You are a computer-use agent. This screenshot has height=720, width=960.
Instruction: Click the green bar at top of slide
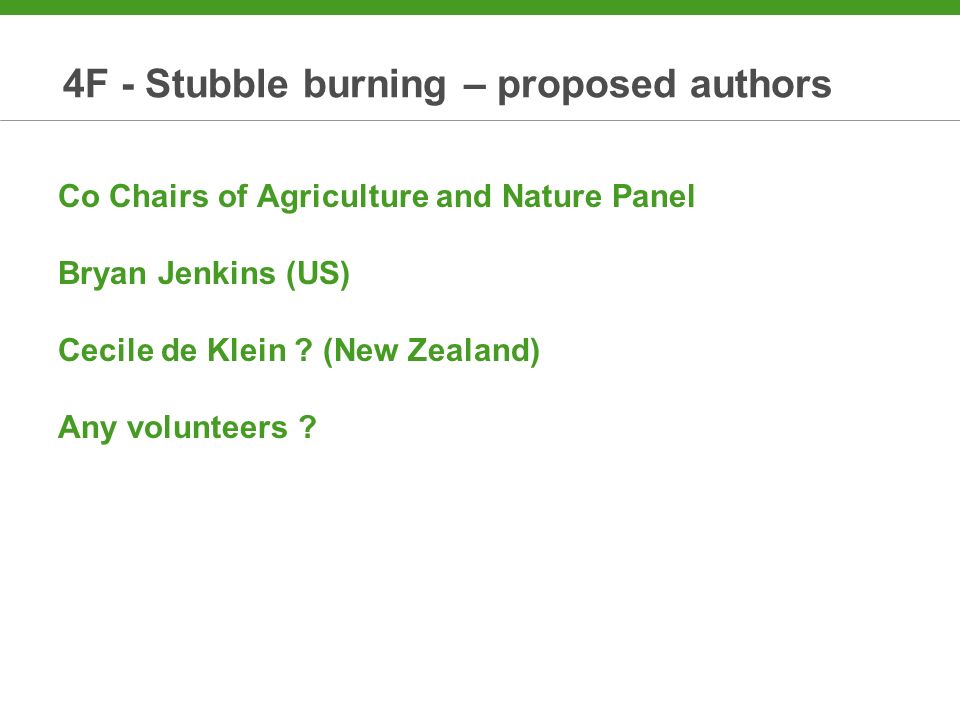coord(480,7)
